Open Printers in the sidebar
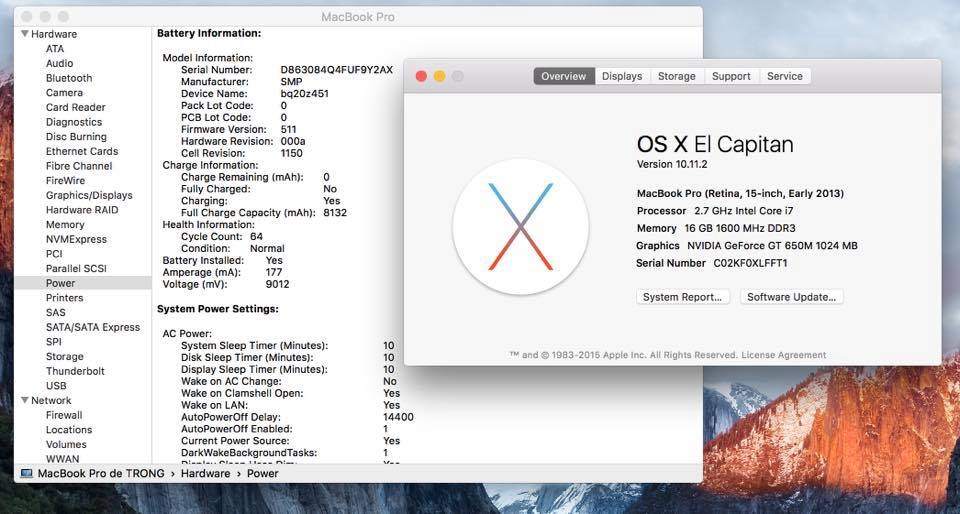This screenshot has height=514, width=960. pyautogui.click(x=64, y=298)
